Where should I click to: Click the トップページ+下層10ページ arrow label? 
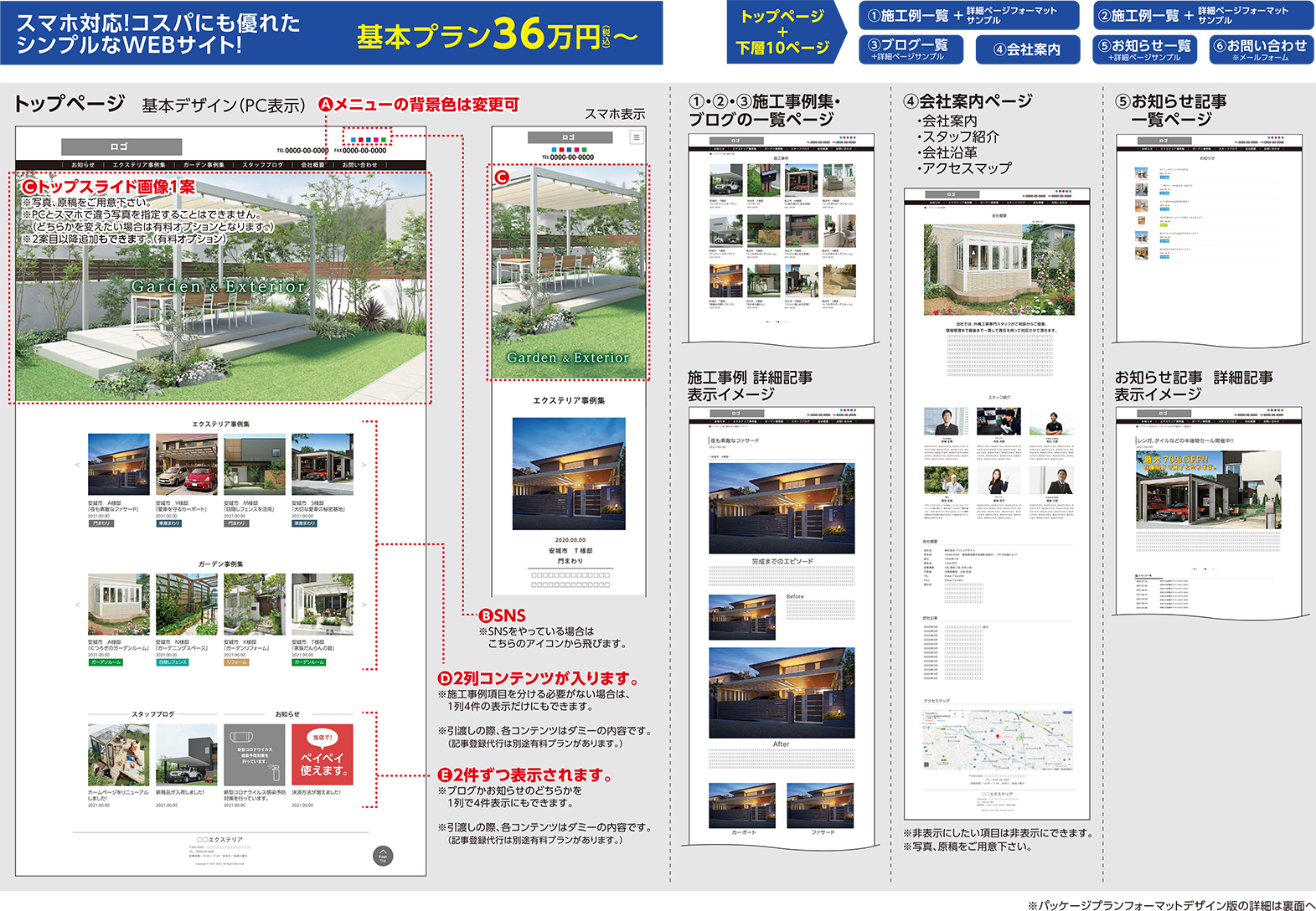pyautogui.click(x=786, y=32)
